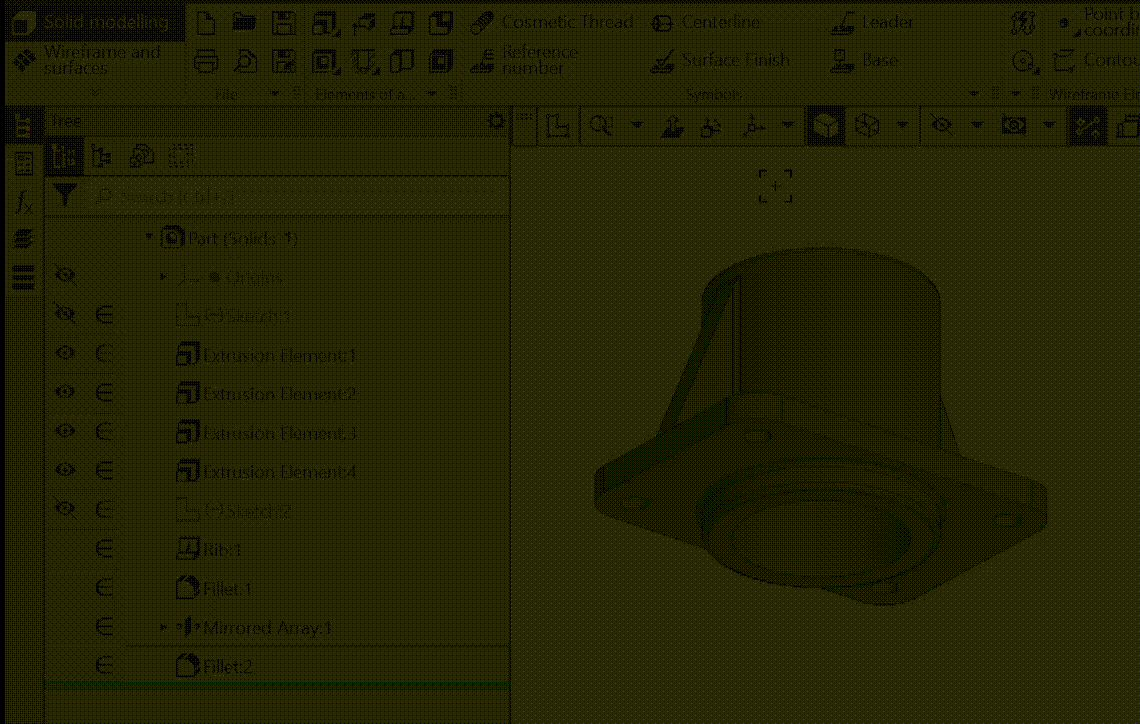1140x724 pixels.
Task: Select the Base symbol button
Action: pos(865,61)
